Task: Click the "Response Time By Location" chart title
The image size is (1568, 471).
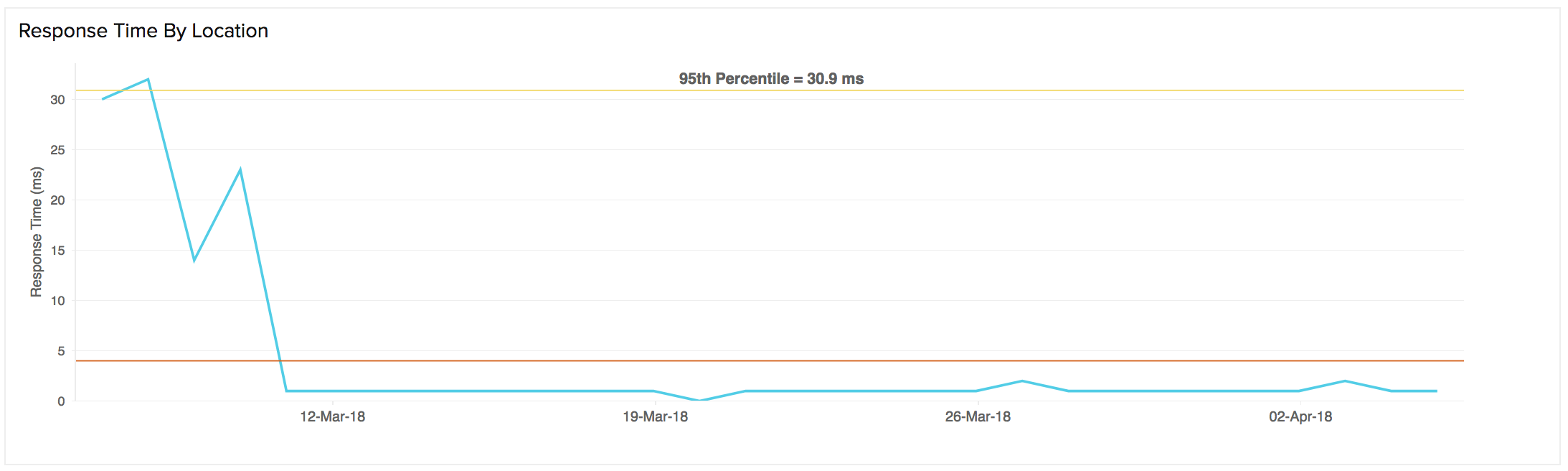Action: [143, 31]
